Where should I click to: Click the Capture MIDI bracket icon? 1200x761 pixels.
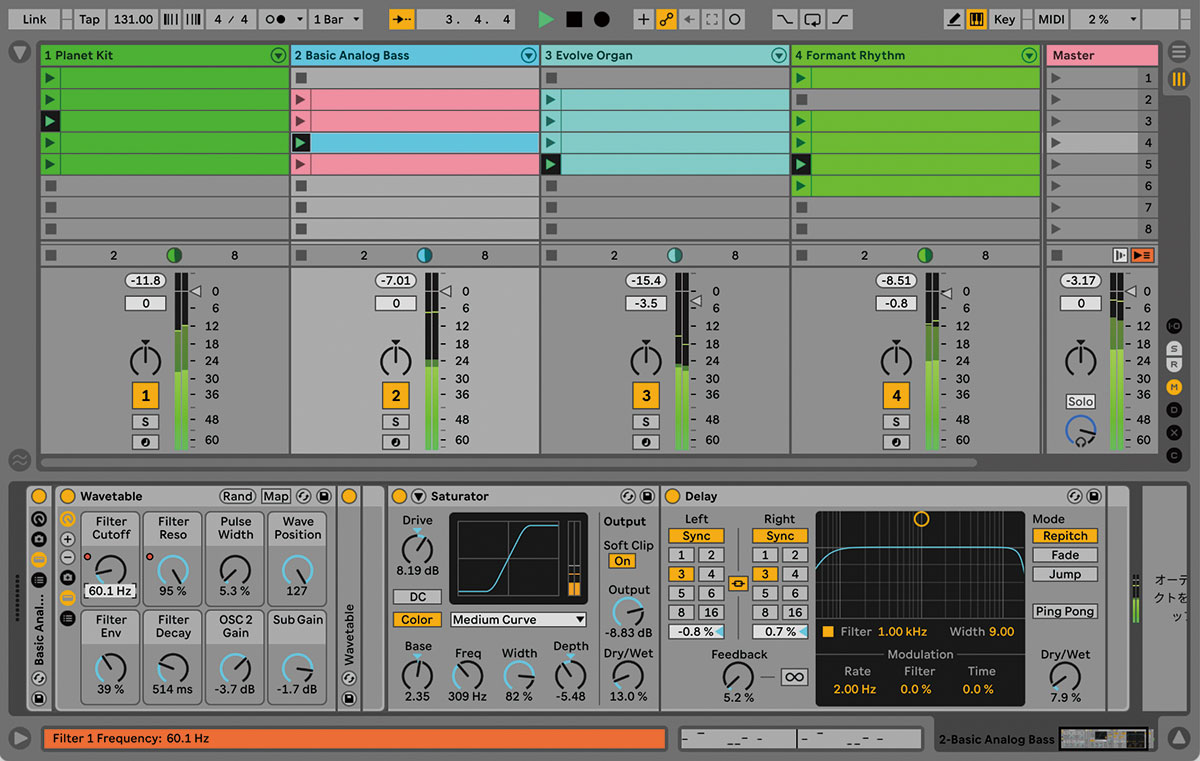click(x=712, y=19)
